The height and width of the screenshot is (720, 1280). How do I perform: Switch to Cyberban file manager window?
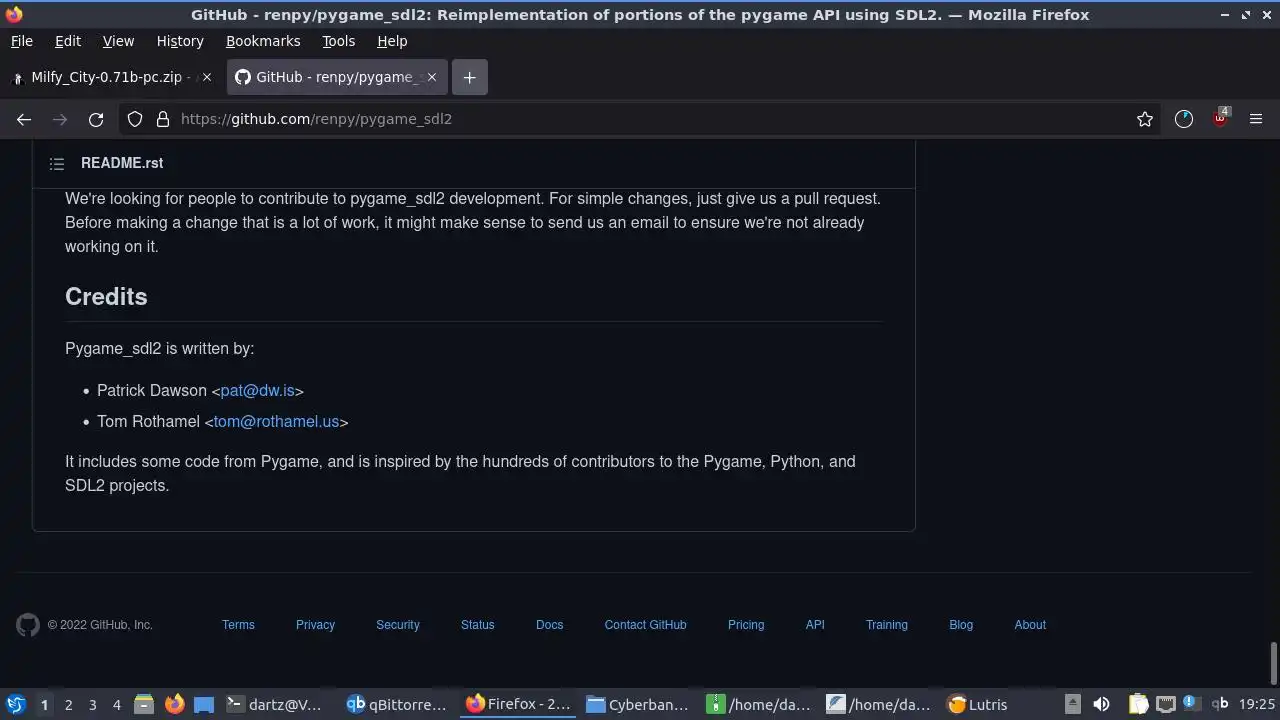click(x=638, y=704)
